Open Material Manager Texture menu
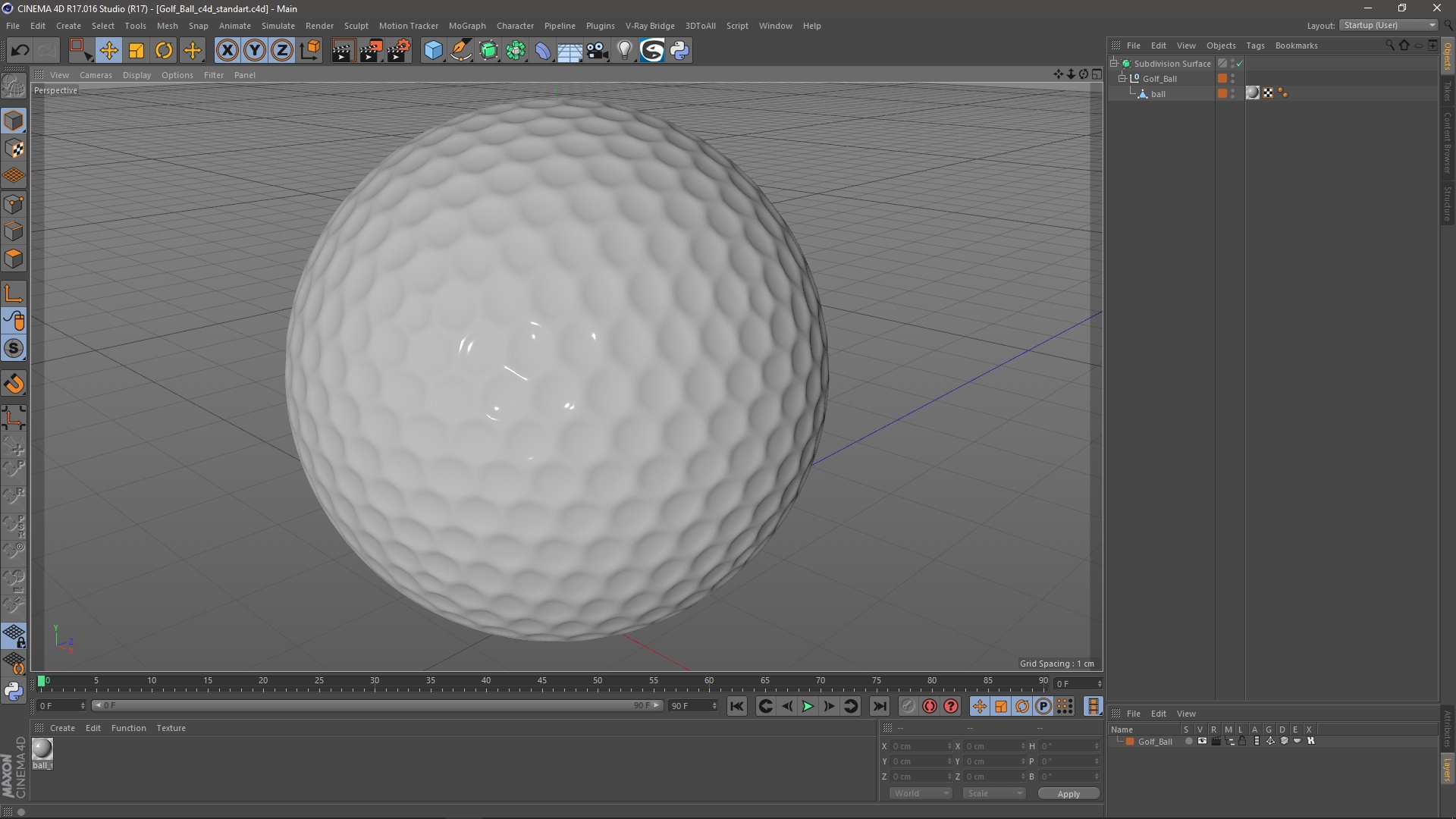The height and width of the screenshot is (819, 1456). click(x=171, y=728)
